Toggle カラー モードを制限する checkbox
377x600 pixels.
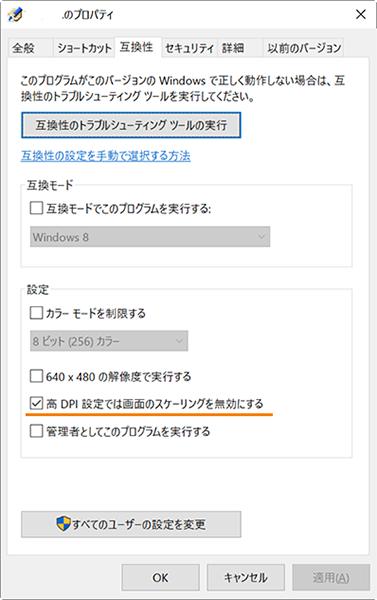36,313
